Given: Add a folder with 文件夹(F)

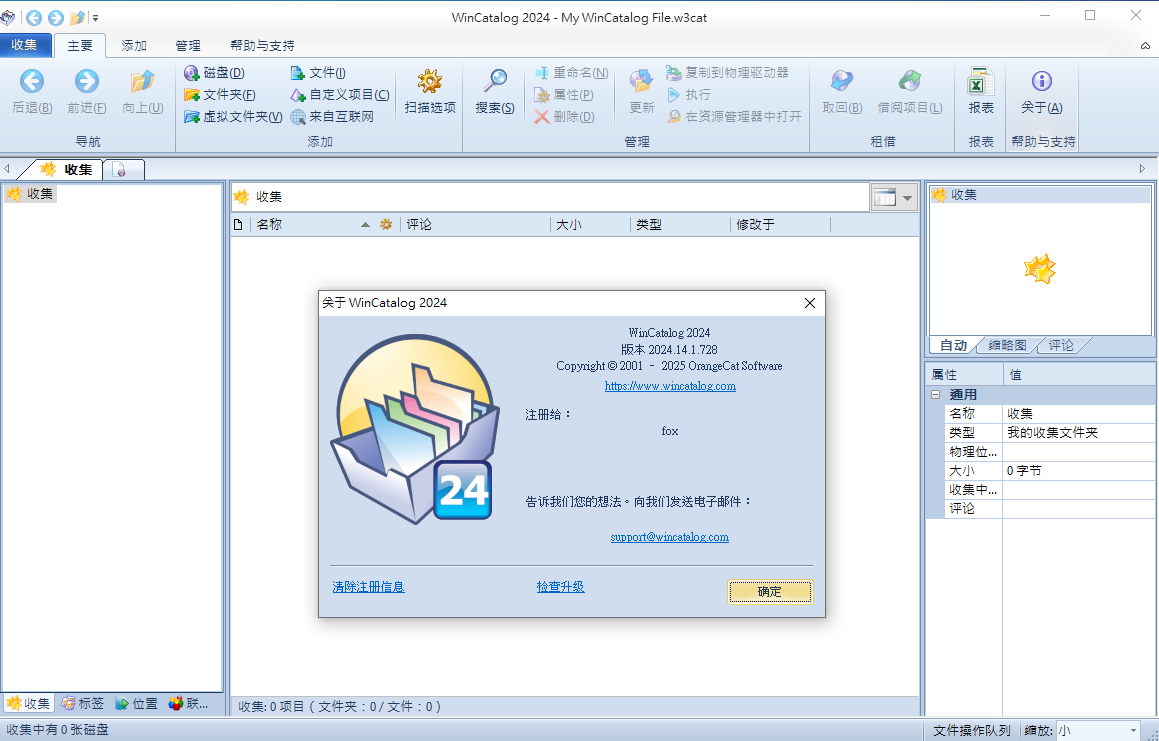Looking at the screenshot, I should point(220,95).
